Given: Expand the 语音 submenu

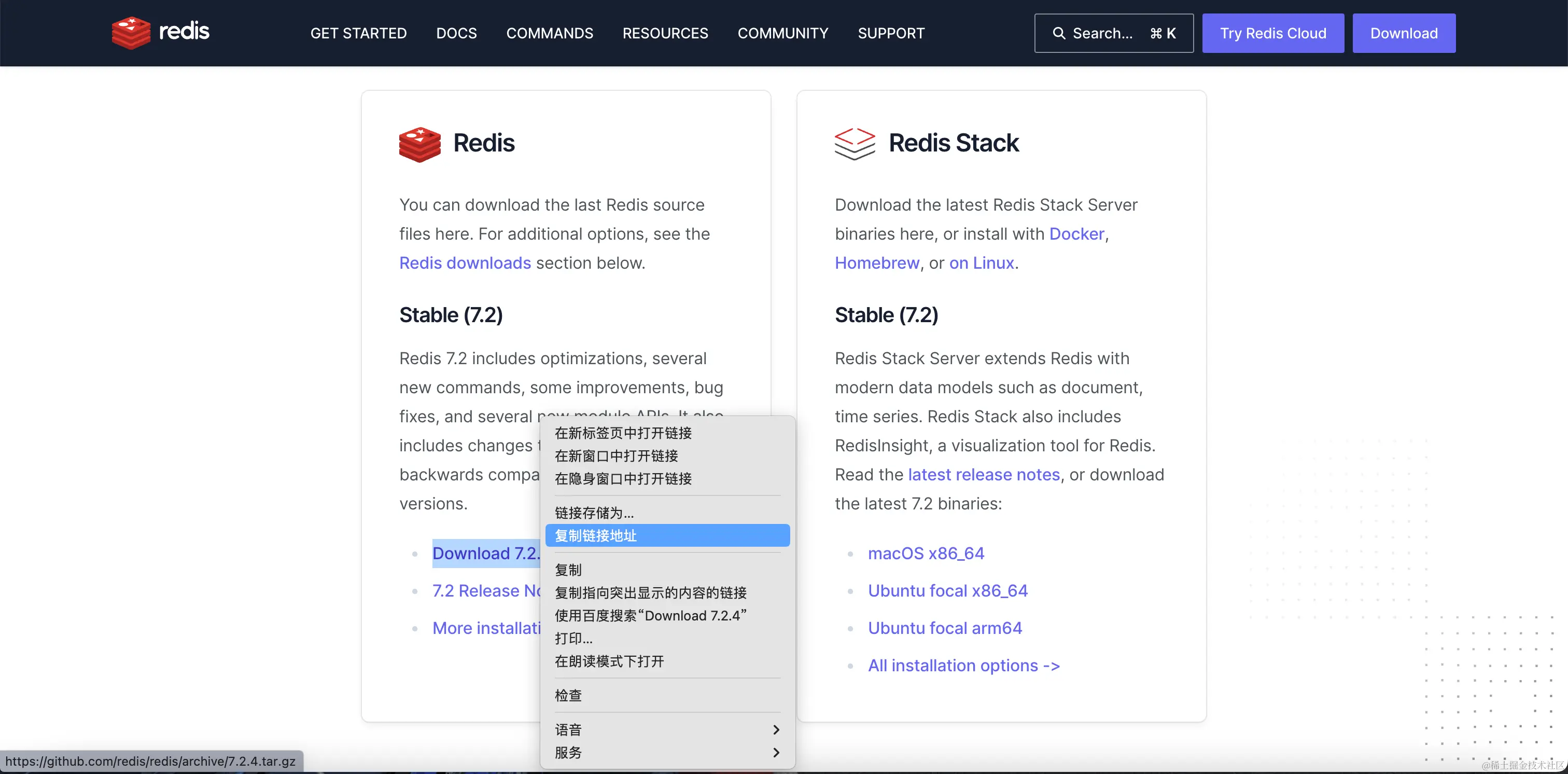Looking at the screenshot, I should click(x=667, y=729).
